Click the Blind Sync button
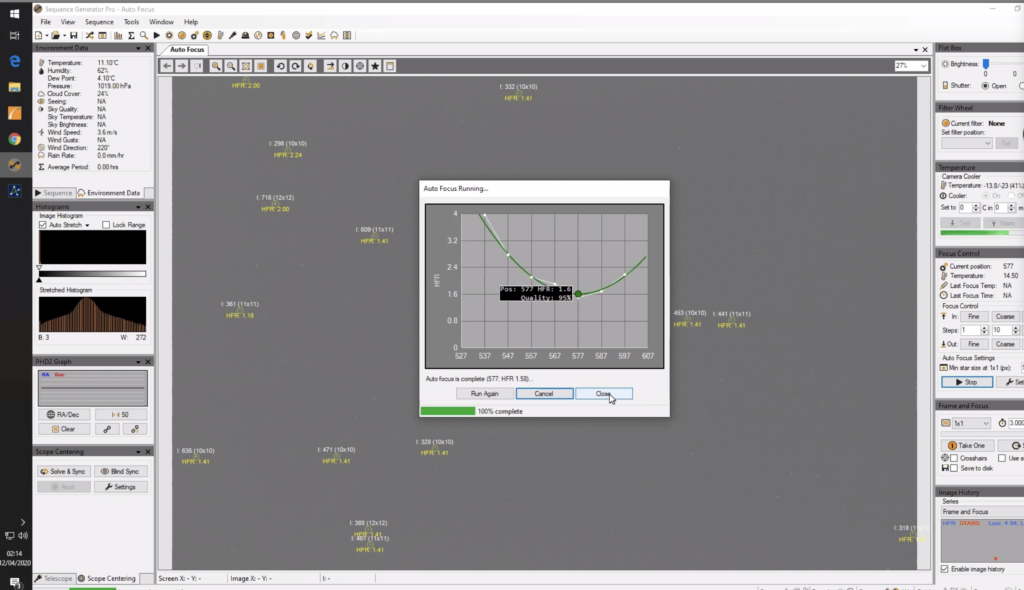Image resolution: width=1024 pixels, height=590 pixels. tap(121, 471)
